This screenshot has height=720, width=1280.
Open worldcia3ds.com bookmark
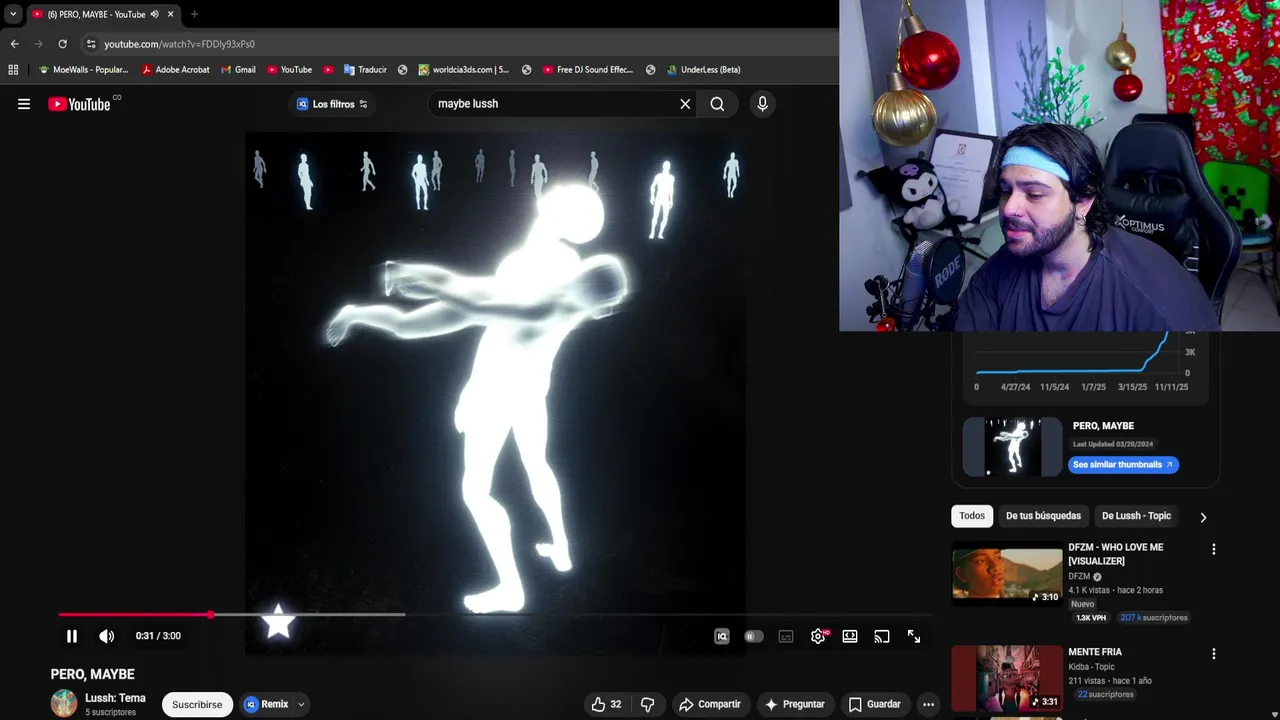pos(464,70)
